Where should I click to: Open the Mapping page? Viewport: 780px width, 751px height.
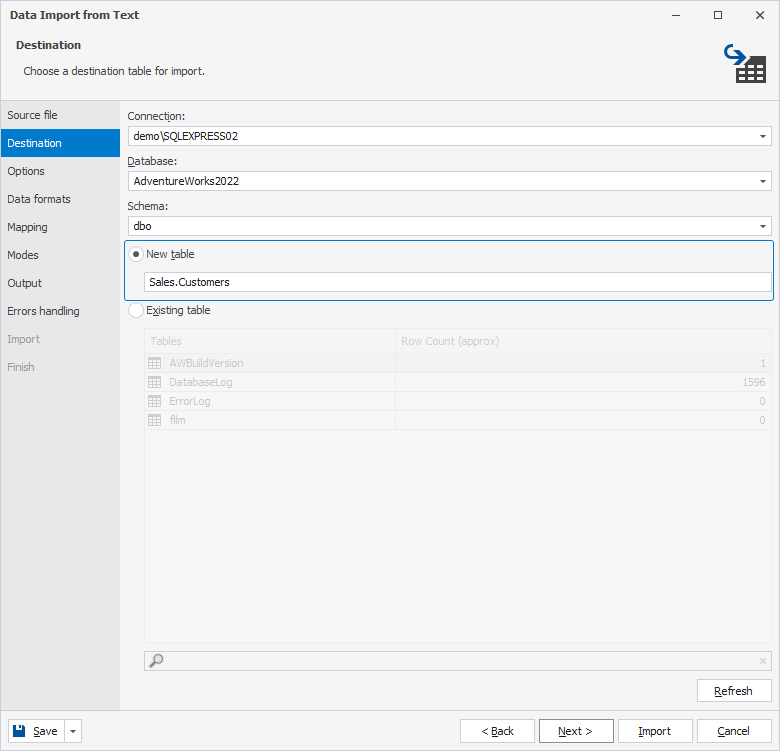pyautogui.click(x=60, y=227)
